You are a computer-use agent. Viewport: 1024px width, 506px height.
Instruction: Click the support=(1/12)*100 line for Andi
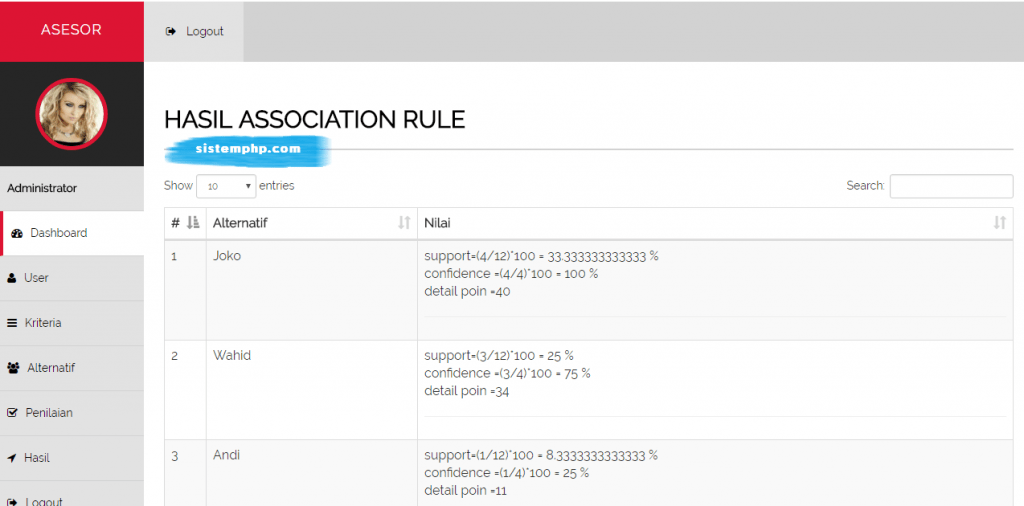click(541, 455)
